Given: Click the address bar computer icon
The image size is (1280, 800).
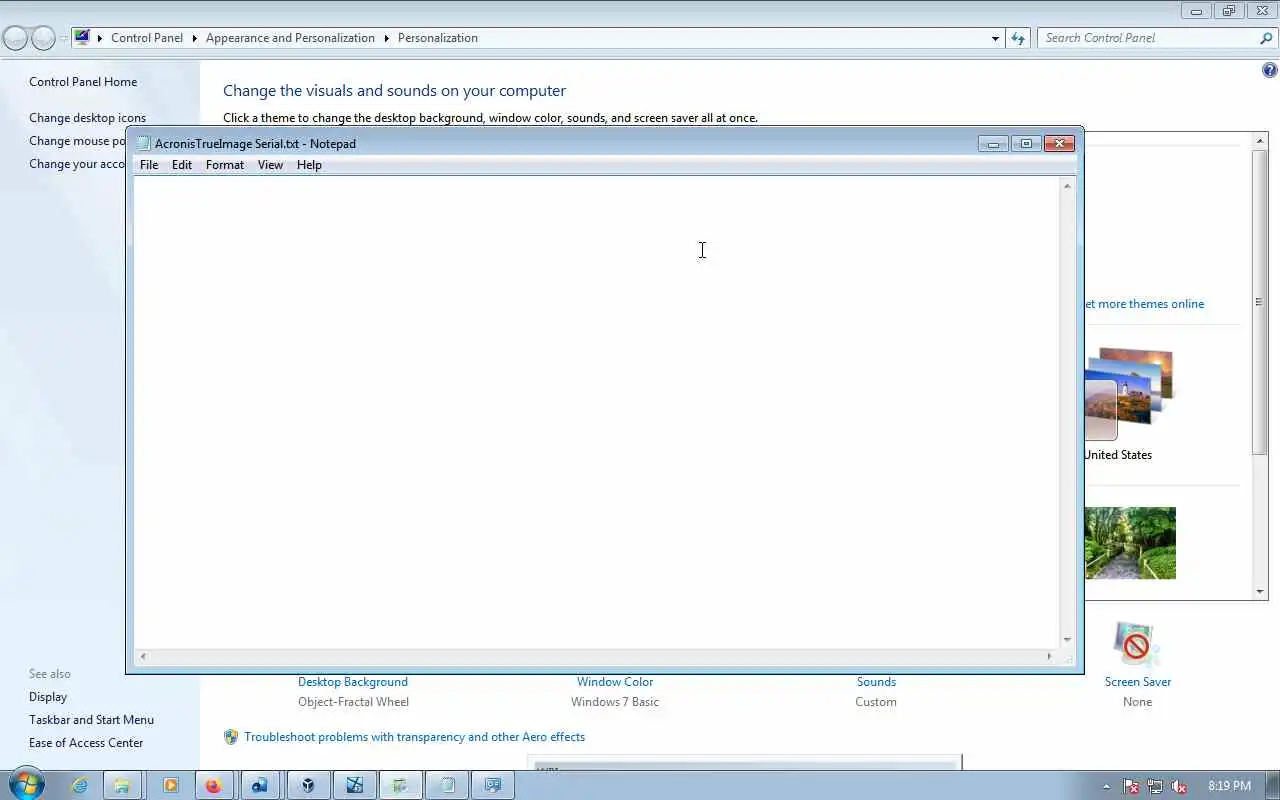Looking at the screenshot, I should [82, 38].
